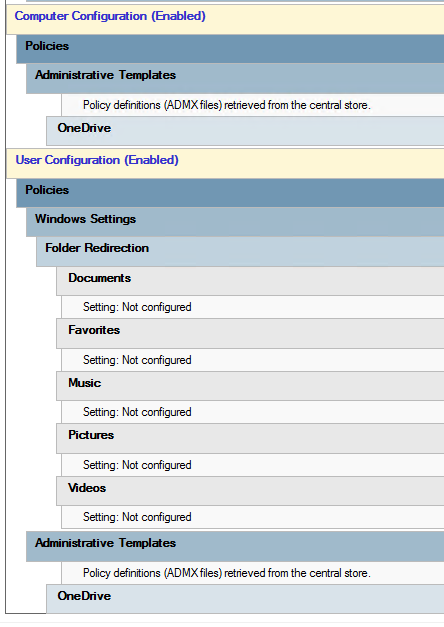Select ADMX central store note under User Configuration
This screenshot has width=444, height=627.
(227, 573)
